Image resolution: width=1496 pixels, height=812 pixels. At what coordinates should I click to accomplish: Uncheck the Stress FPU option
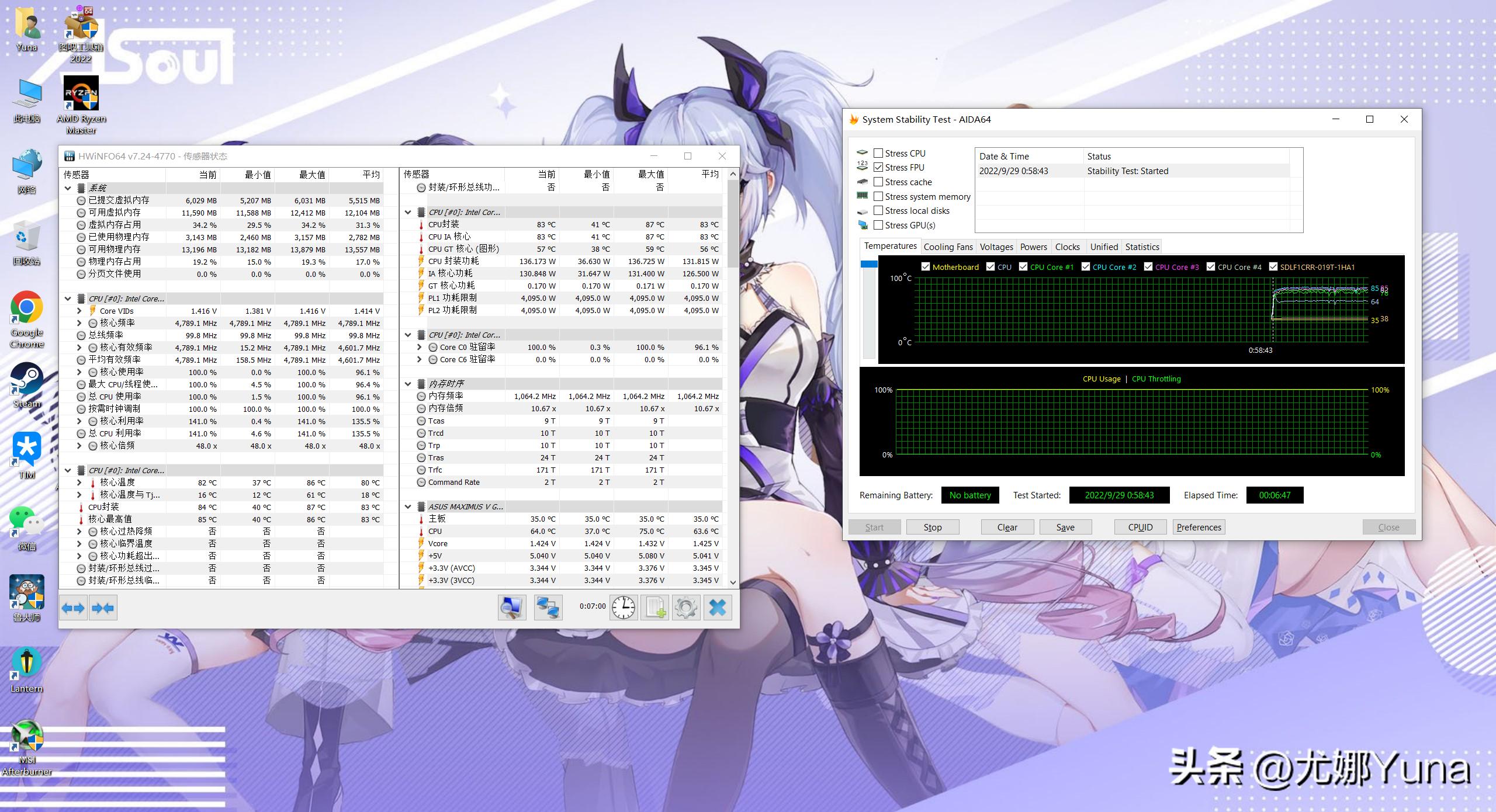pos(878,167)
